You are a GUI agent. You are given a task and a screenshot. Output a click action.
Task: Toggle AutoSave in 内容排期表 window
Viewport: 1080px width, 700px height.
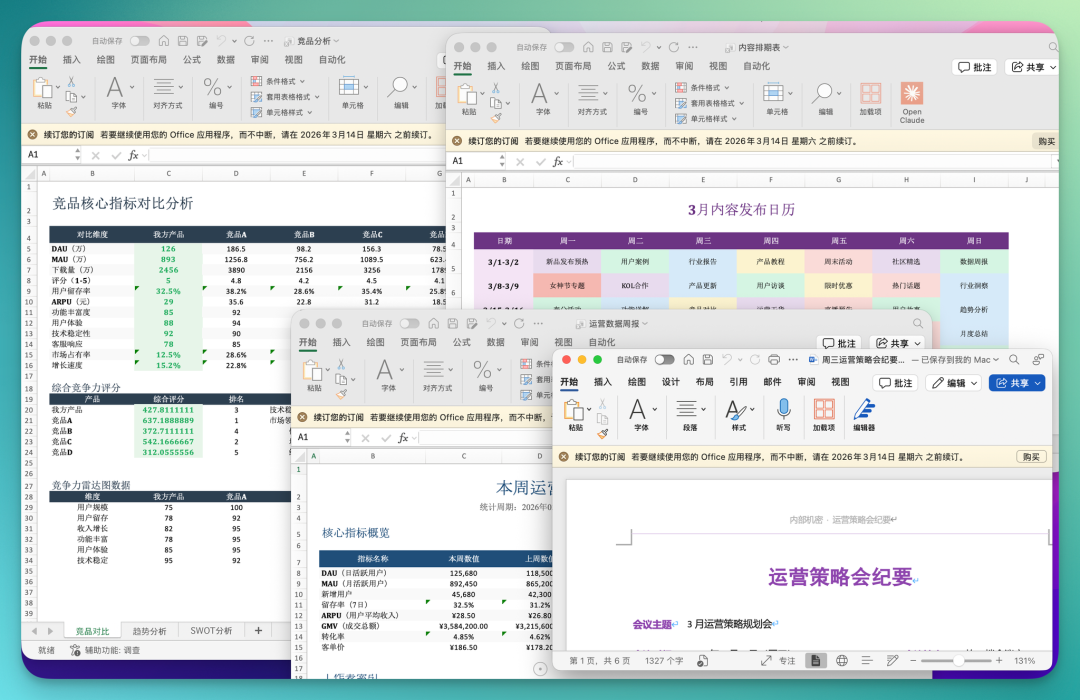click(x=564, y=48)
